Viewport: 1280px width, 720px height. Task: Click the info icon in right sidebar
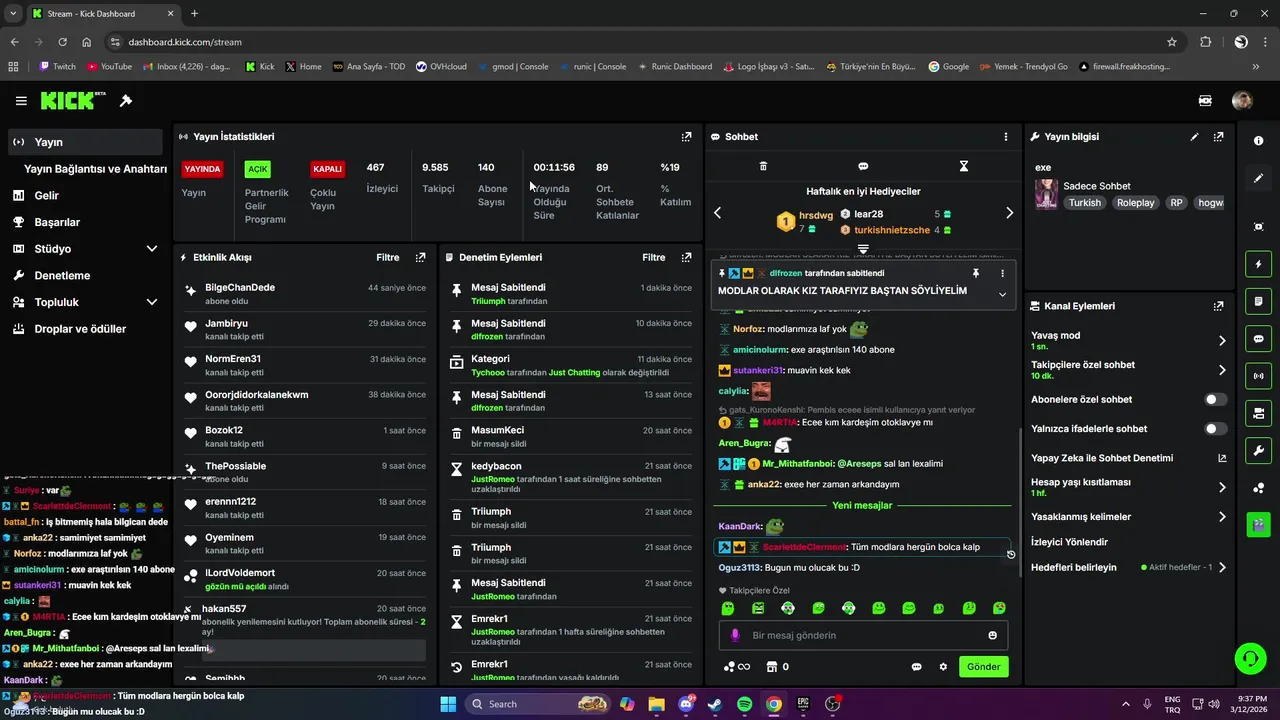(x=1259, y=141)
